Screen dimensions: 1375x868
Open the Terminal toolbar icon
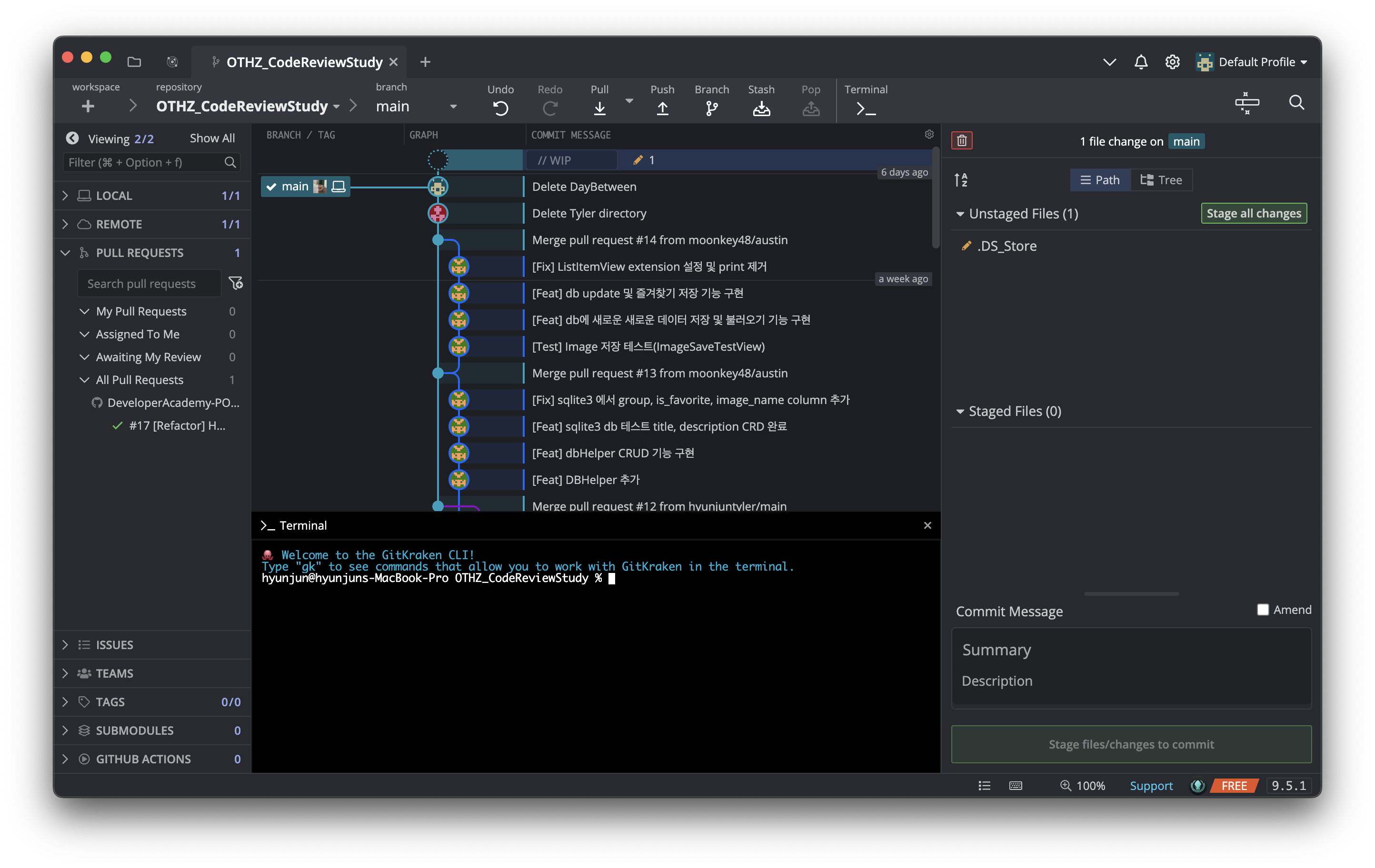(x=865, y=108)
